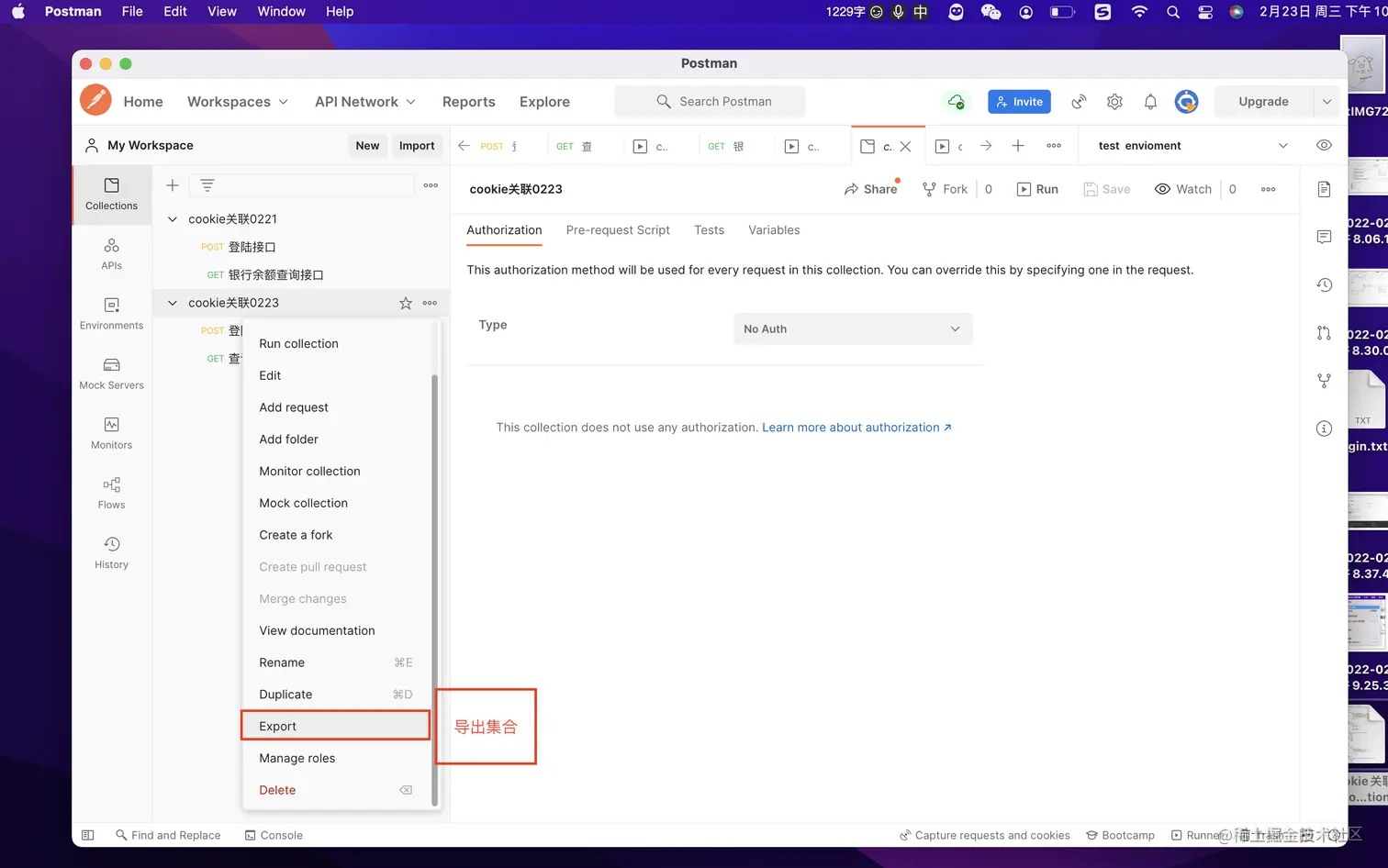
Task: Open more actions for cookie关联0223
Action: coord(430,303)
